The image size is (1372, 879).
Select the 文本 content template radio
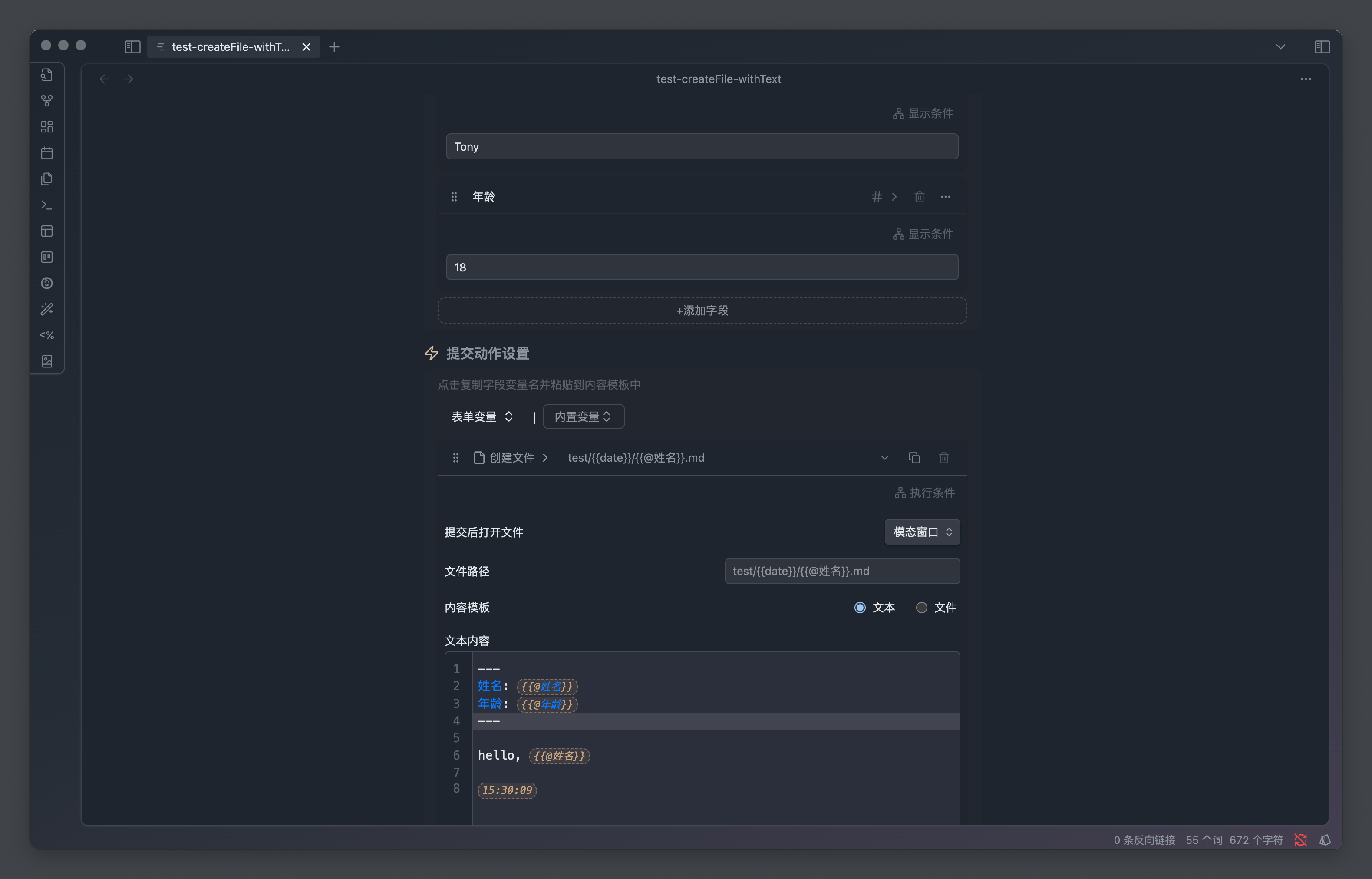tap(860, 607)
